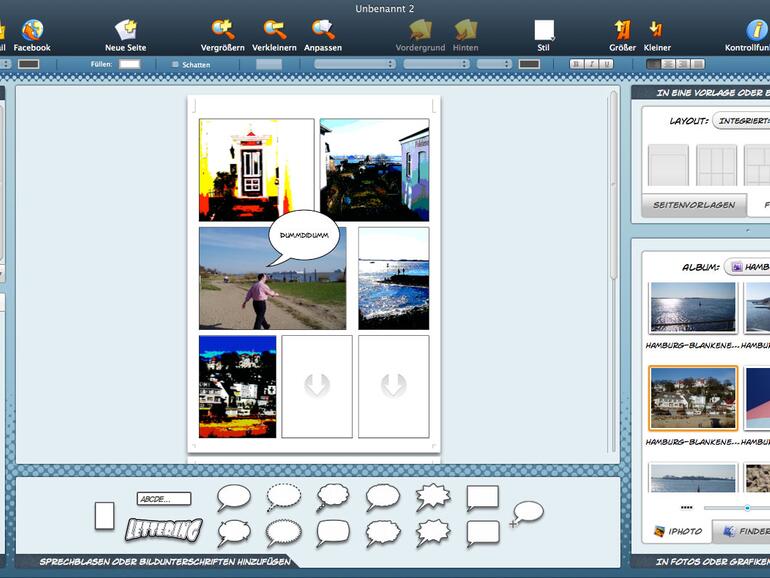Image resolution: width=770 pixels, height=578 pixels.
Task: Enable the Schatten shadow checkbox
Action: point(176,64)
